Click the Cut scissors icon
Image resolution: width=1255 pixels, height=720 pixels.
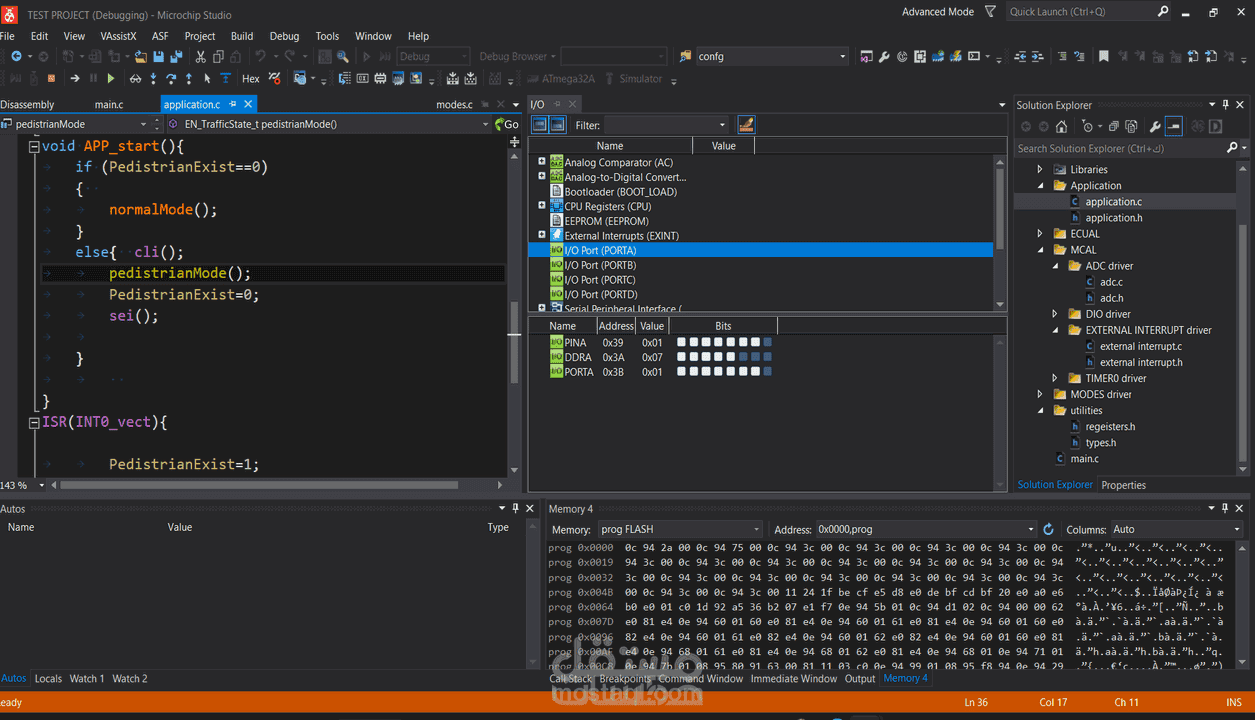click(x=201, y=57)
